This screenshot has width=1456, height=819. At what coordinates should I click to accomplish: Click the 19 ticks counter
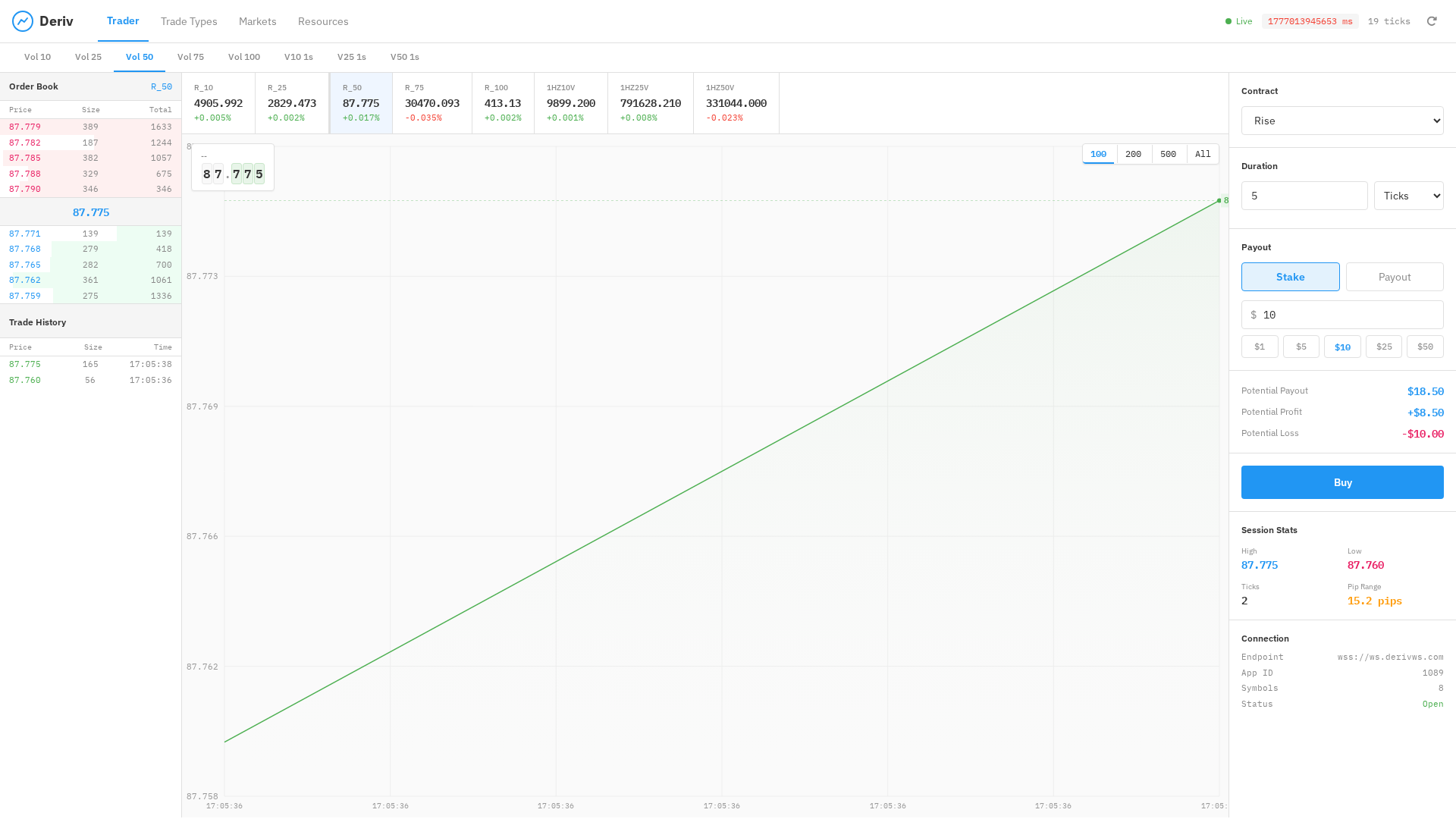[1389, 21]
